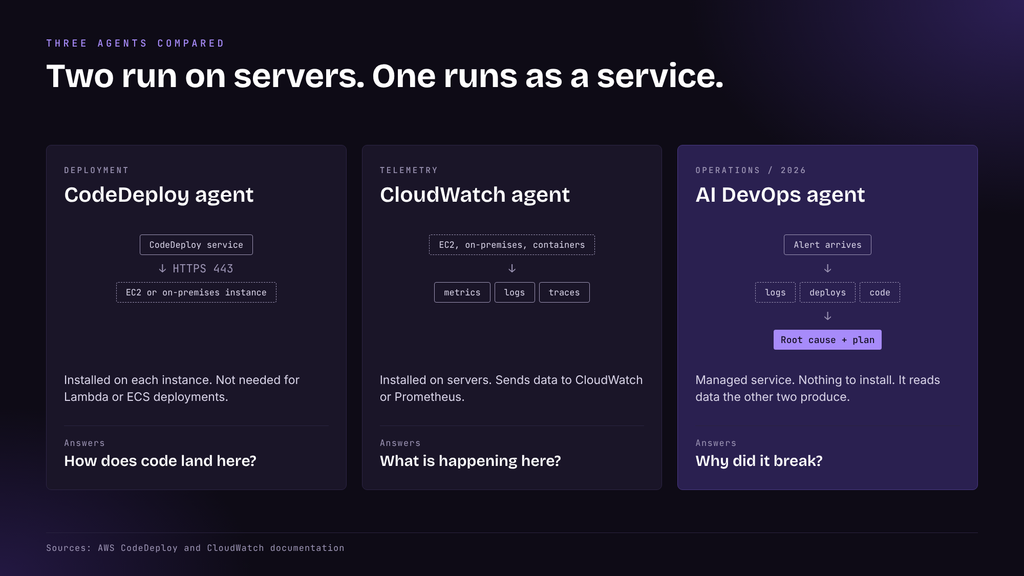Select the 'code' chip

(880, 293)
